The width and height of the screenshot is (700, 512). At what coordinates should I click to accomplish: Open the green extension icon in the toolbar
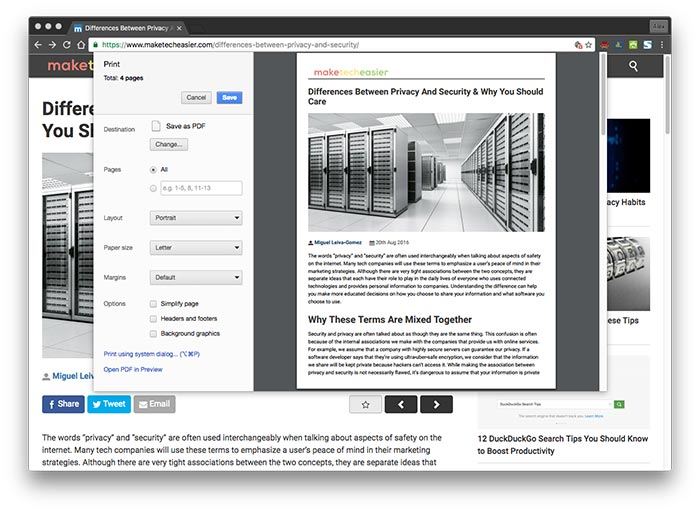(x=633, y=45)
